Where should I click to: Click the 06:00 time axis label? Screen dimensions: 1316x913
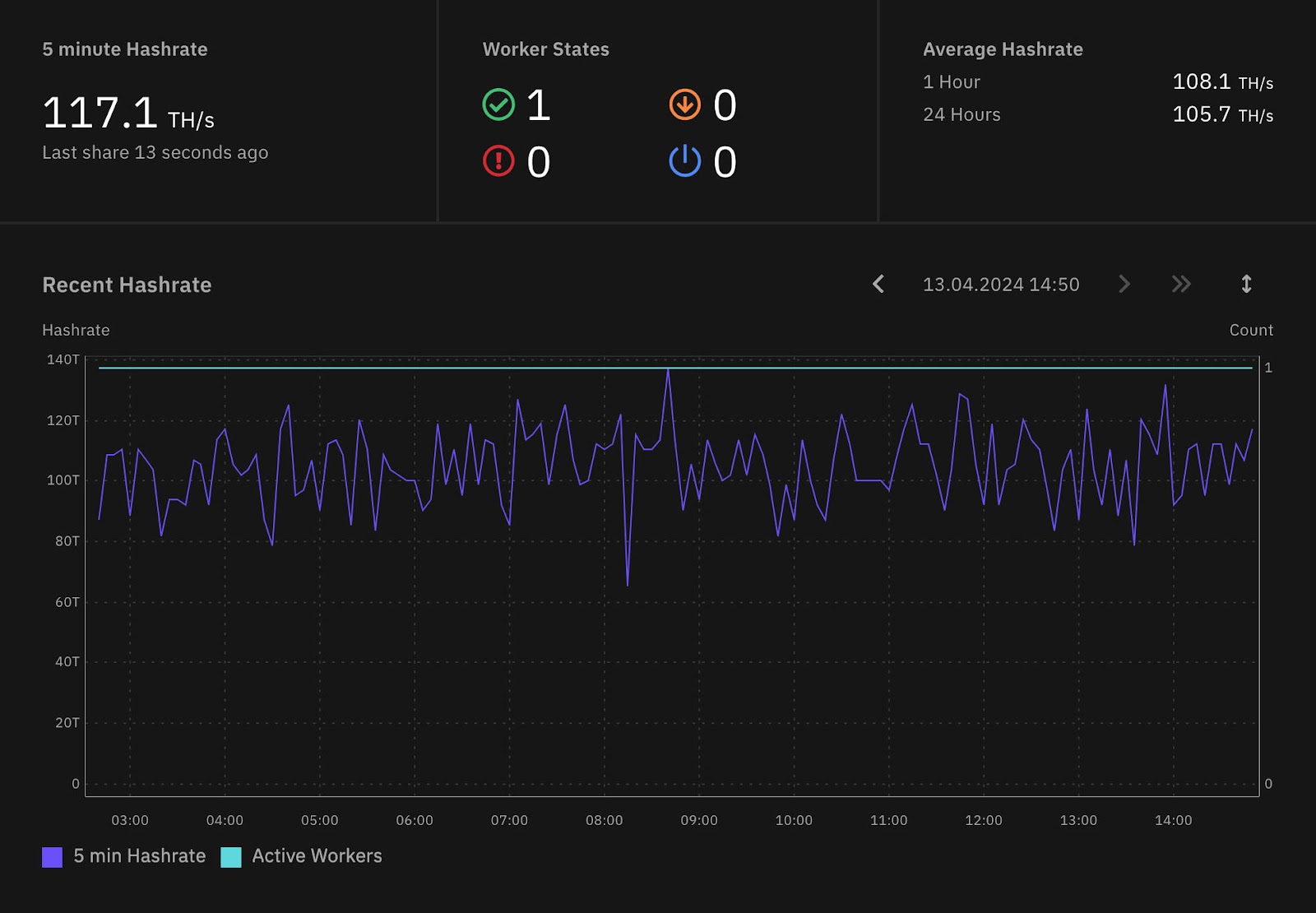tap(415, 820)
